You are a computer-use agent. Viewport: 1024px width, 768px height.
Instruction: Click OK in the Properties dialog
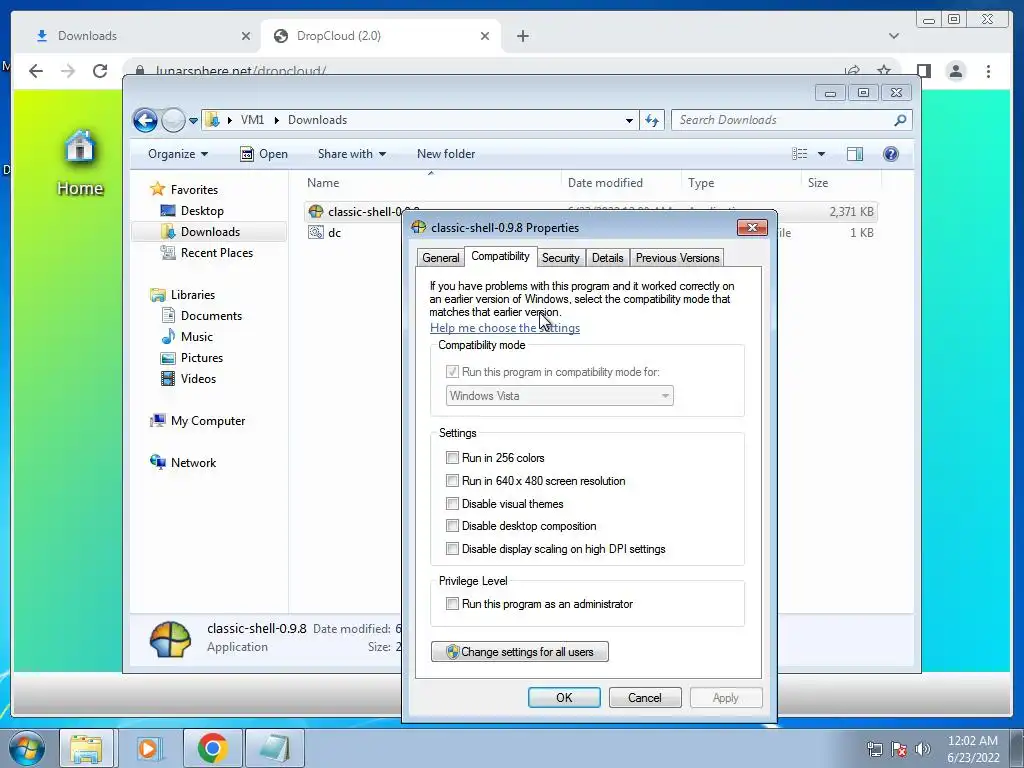pos(564,697)
